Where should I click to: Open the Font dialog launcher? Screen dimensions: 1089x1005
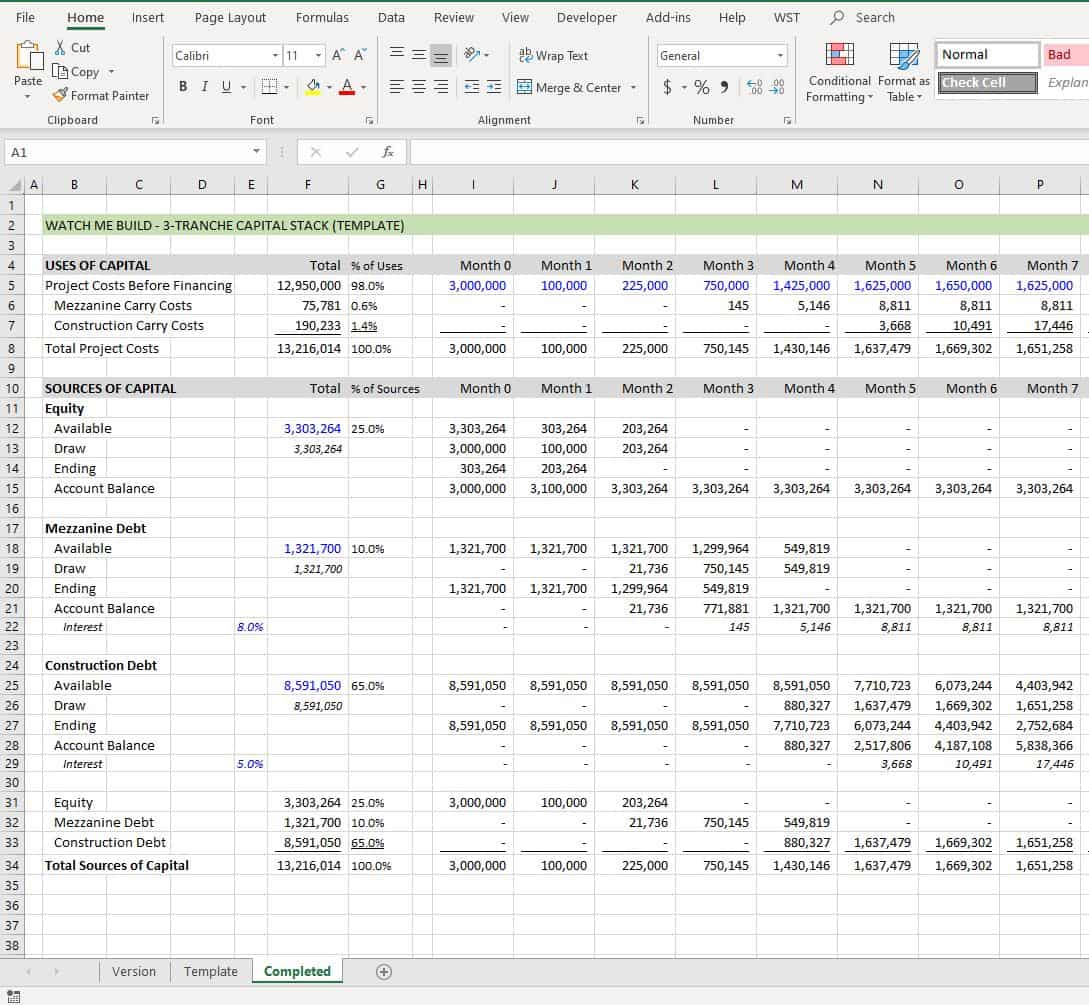click(x=369, y=121)
